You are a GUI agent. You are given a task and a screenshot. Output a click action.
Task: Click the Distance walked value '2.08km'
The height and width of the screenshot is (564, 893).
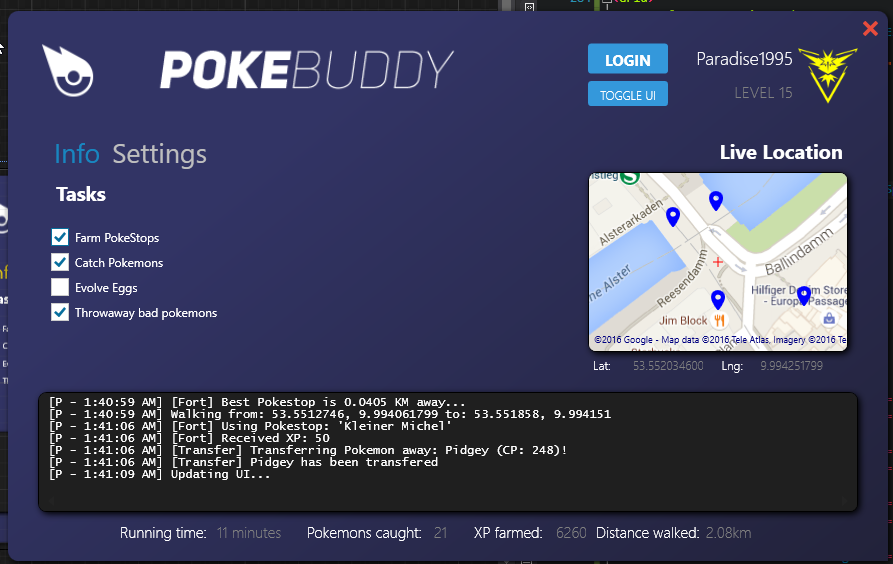click(728, 533)
